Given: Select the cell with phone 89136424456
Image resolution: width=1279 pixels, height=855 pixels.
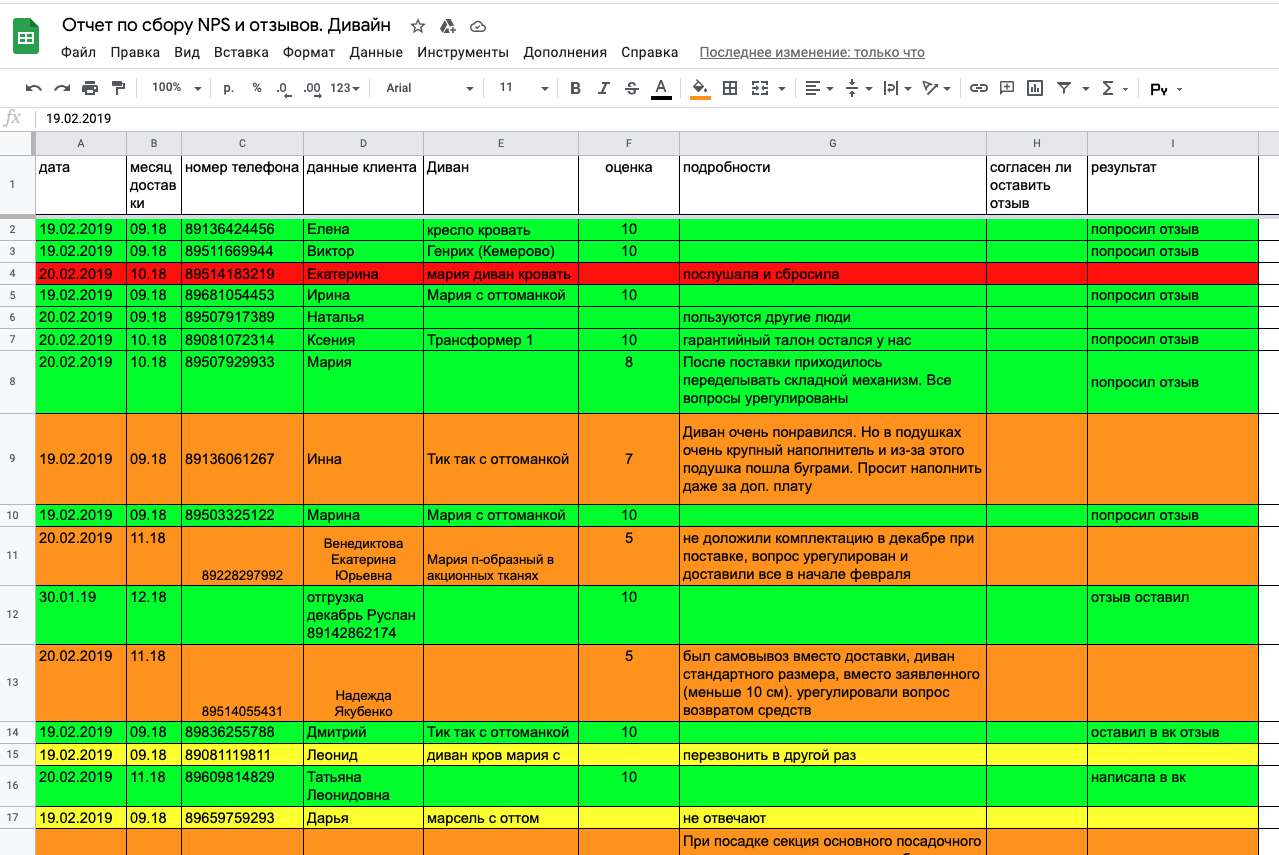Looking at the screenshot, I should tap(242, 229).
